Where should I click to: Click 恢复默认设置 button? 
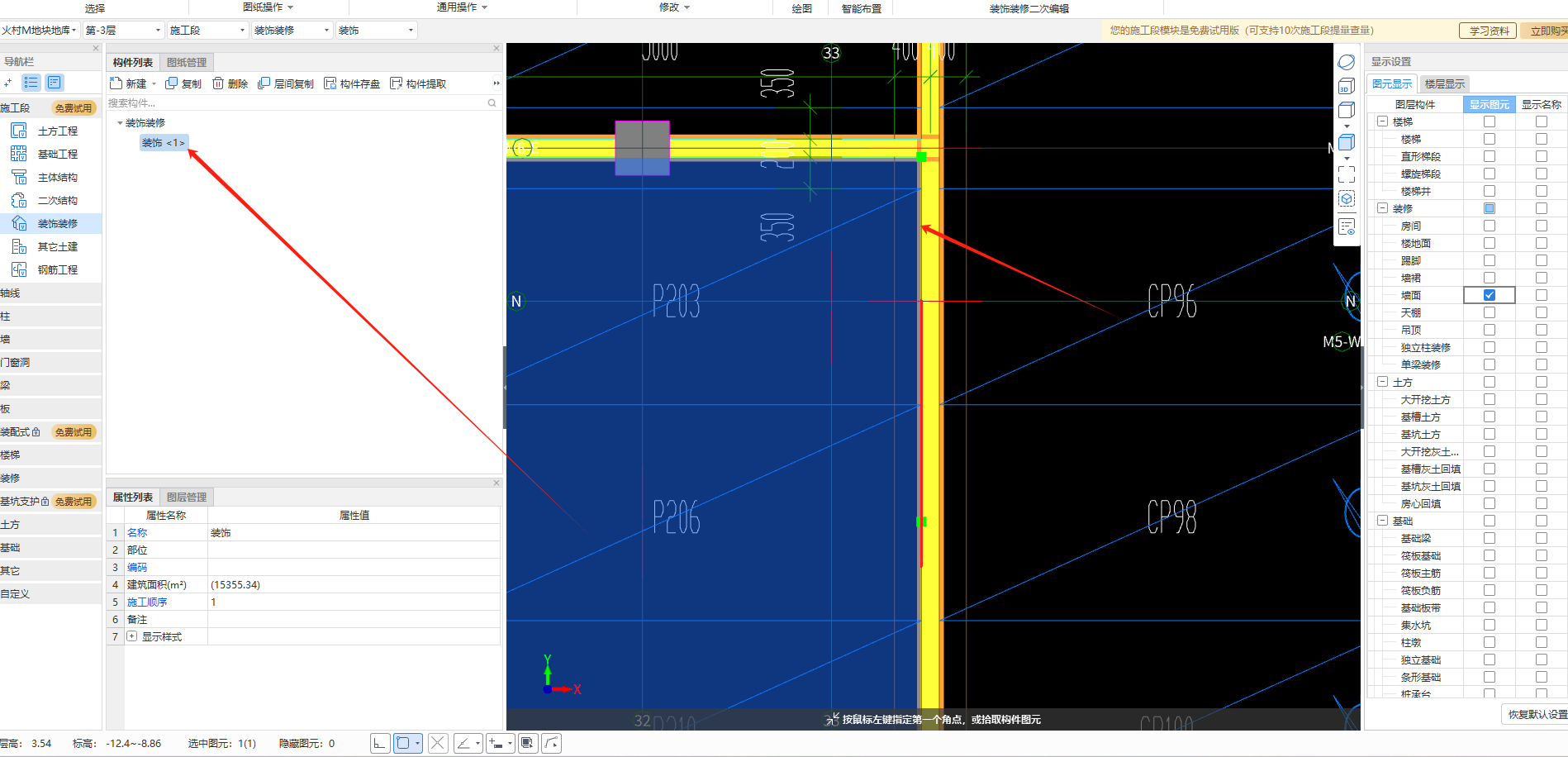pos(1537,714)
